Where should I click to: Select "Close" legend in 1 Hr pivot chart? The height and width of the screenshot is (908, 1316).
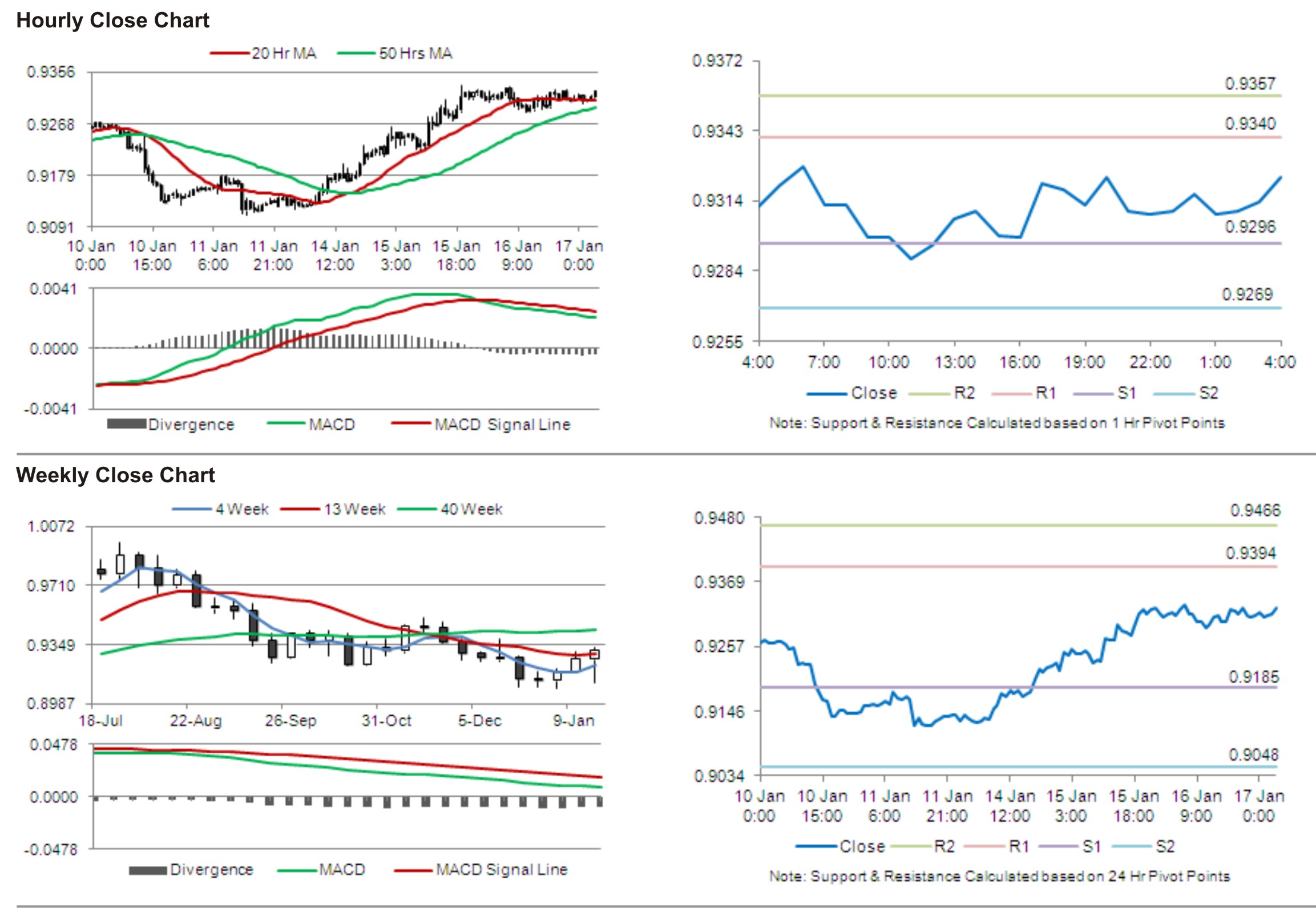874,393
